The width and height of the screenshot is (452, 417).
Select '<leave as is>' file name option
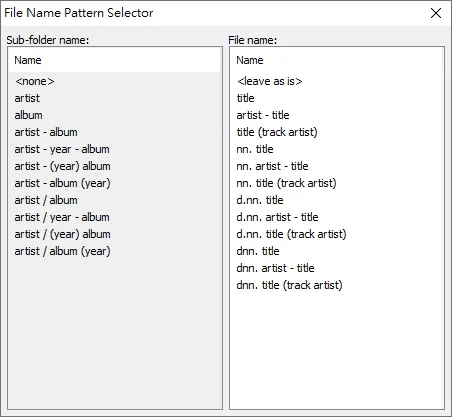[270, 81]
